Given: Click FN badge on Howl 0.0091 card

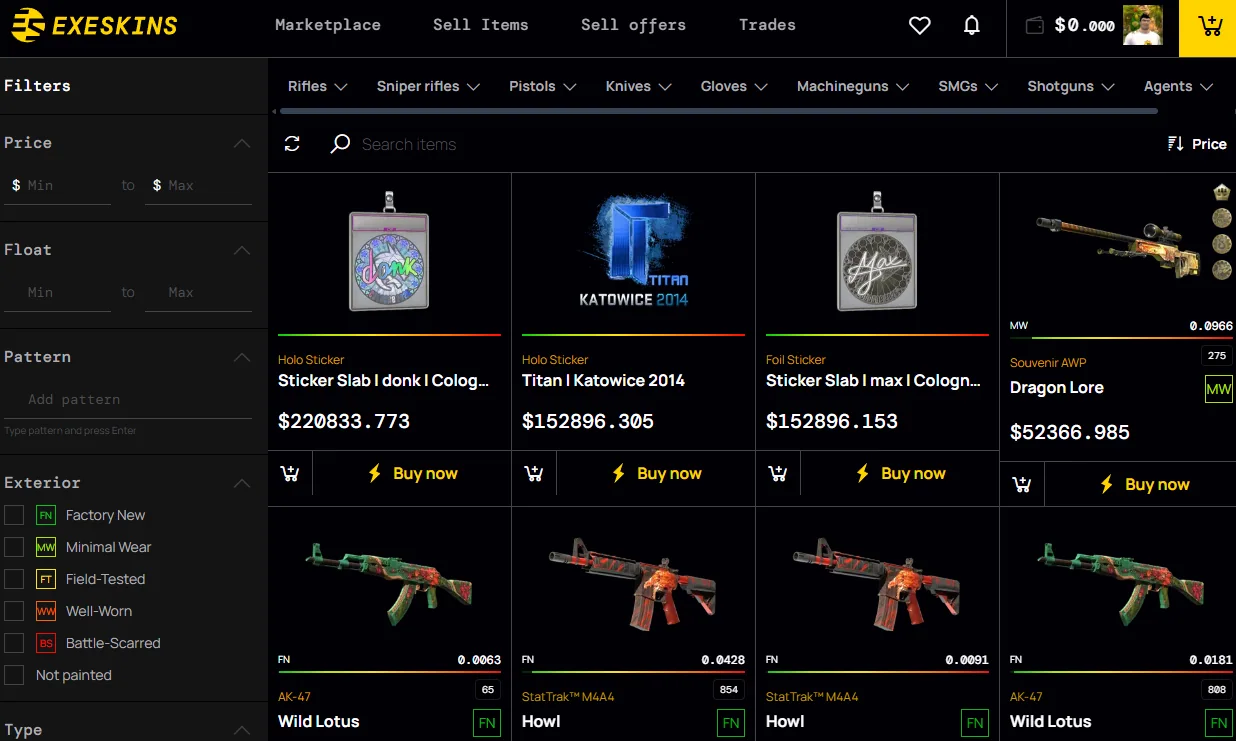Looking at the screenshot, I should [x=975, y=723].
